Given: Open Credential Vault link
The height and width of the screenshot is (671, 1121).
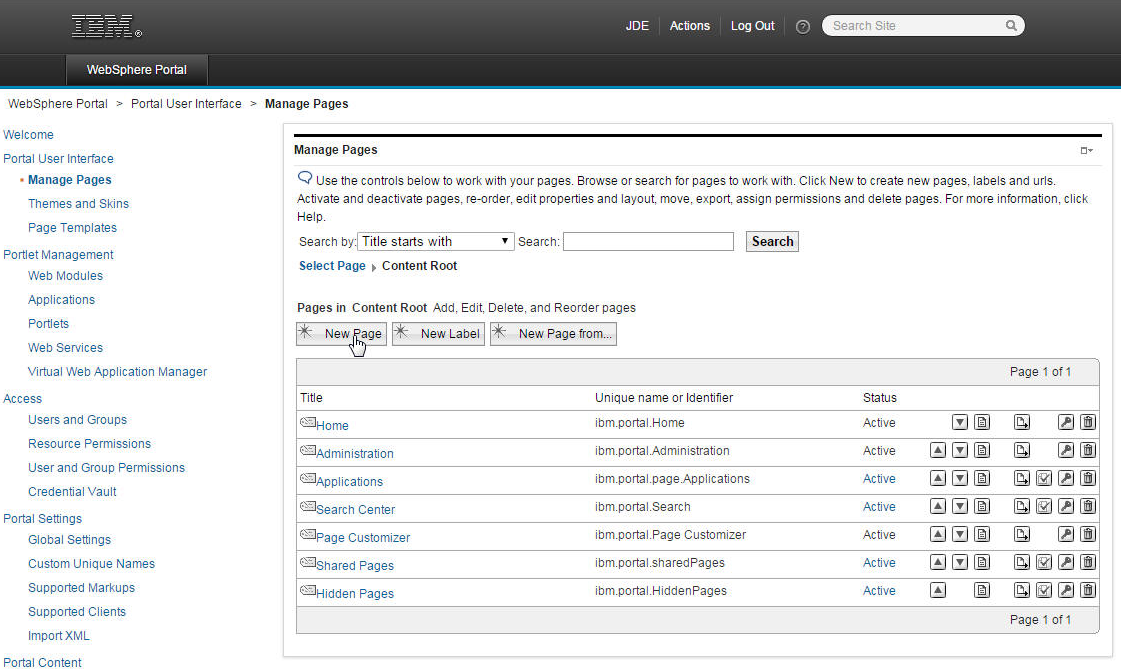Looking at the screenshot, I should (72, 492).
